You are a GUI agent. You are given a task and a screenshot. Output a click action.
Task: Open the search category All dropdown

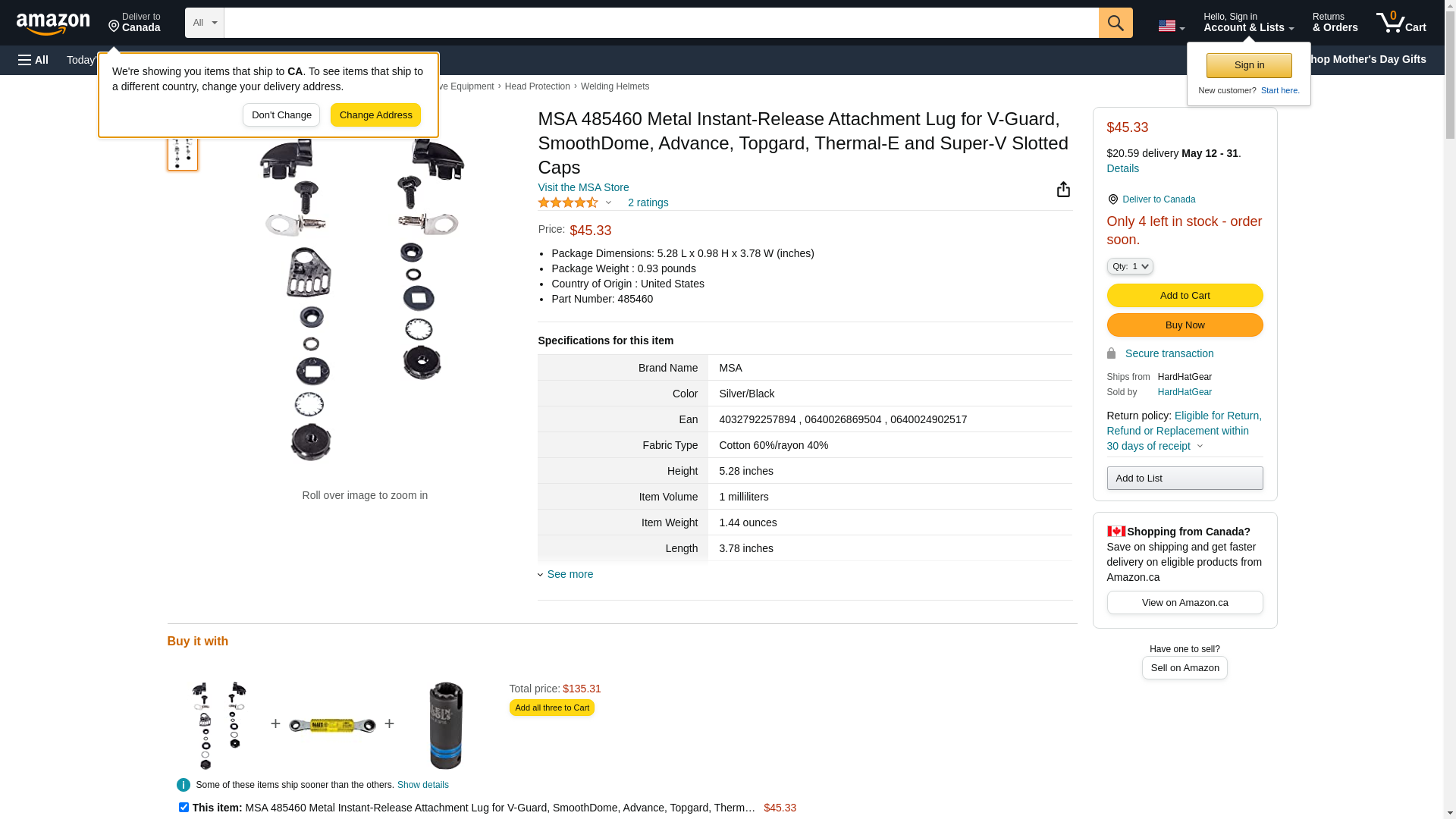click(x=204, y=23)
